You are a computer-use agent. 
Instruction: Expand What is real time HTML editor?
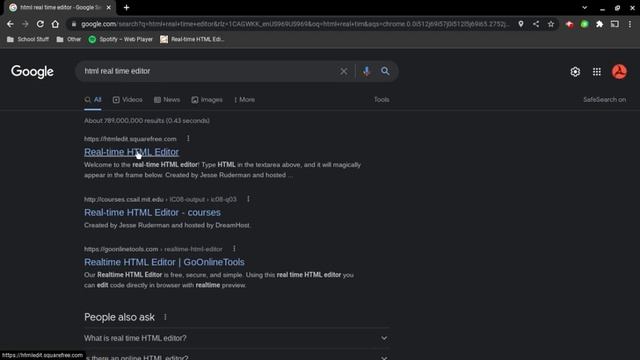[236, 338]
